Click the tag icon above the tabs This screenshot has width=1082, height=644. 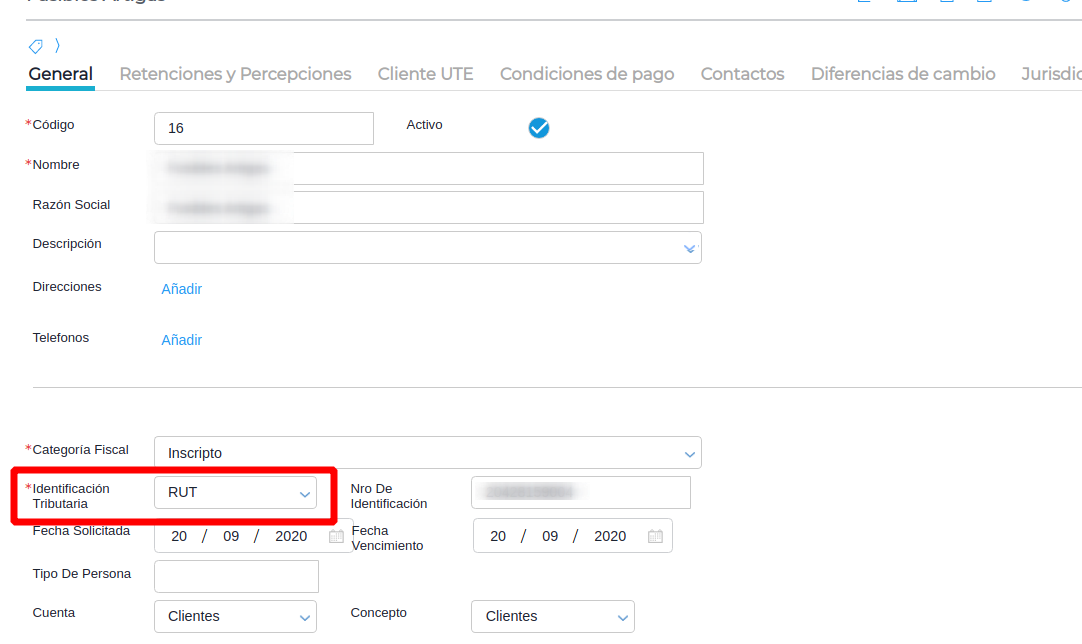point(36,46)
